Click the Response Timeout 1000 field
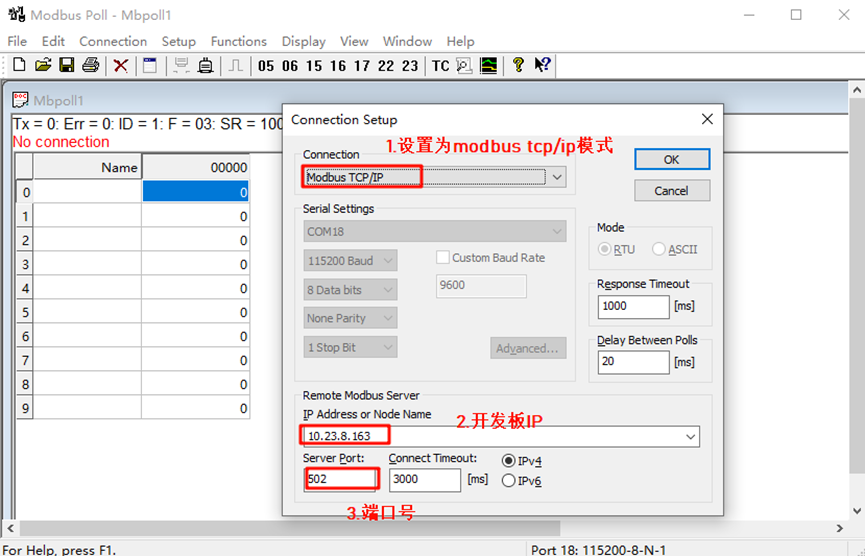 633,307
